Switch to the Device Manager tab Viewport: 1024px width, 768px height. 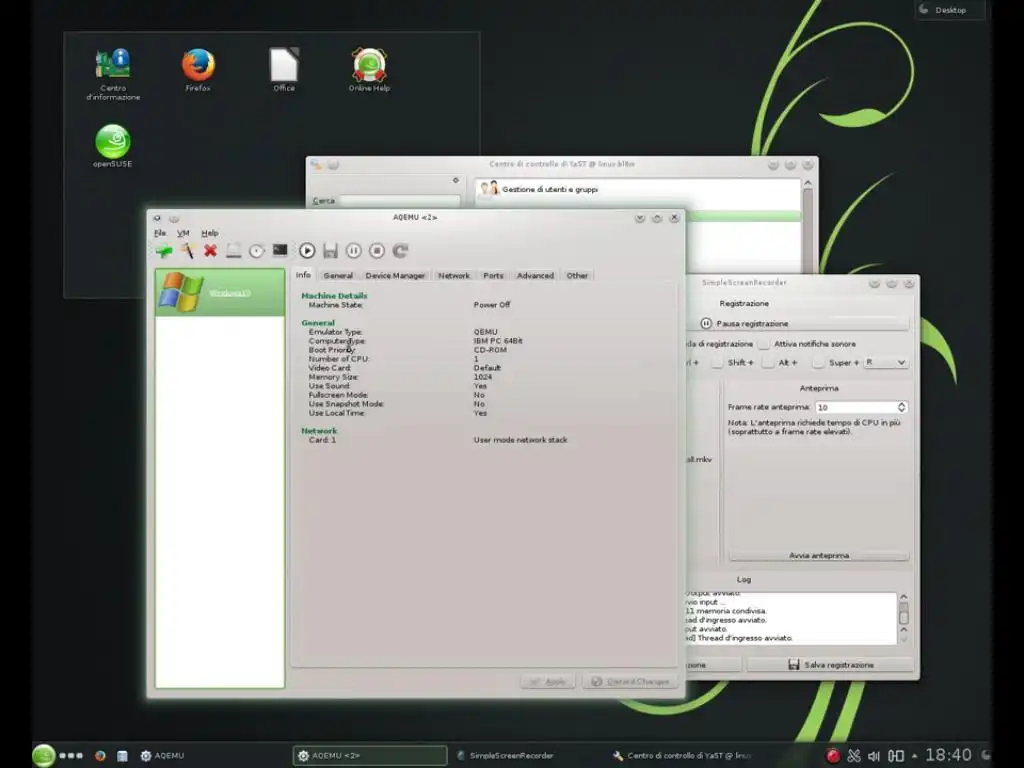395,276
